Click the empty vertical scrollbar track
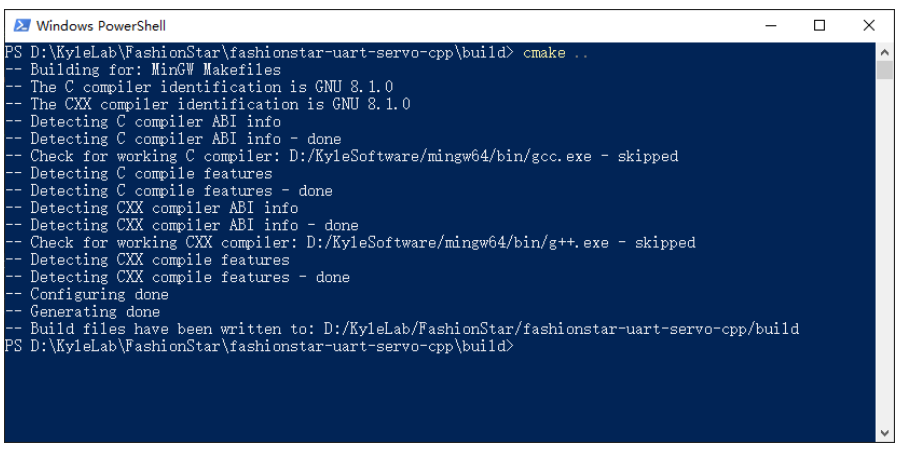The image size is (900, 451). click(x=884, y=250)
